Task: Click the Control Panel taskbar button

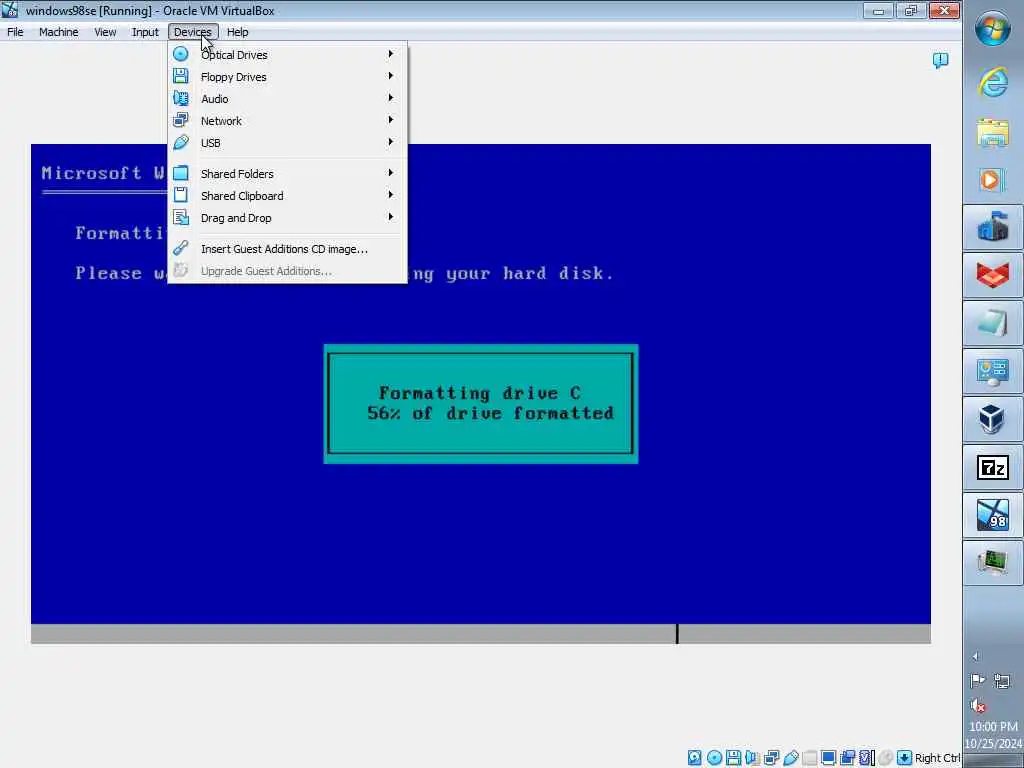Action: pos(993,371)
